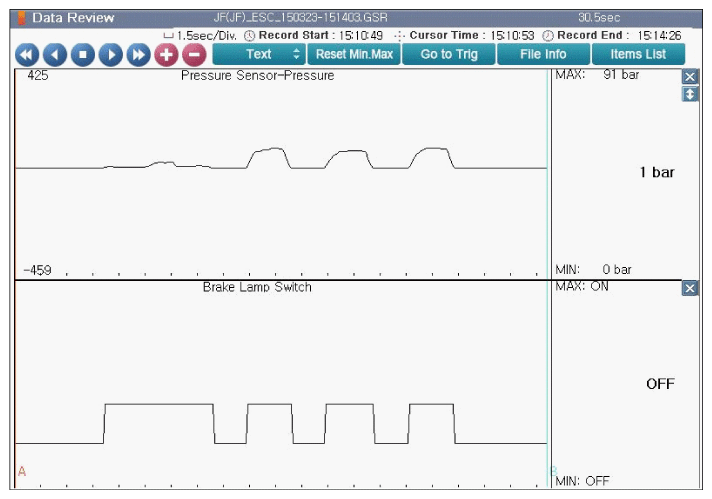Viewport: 712px width, 499px height.
Task: Fast forward with the double right arrows
Action: [138, 55]
